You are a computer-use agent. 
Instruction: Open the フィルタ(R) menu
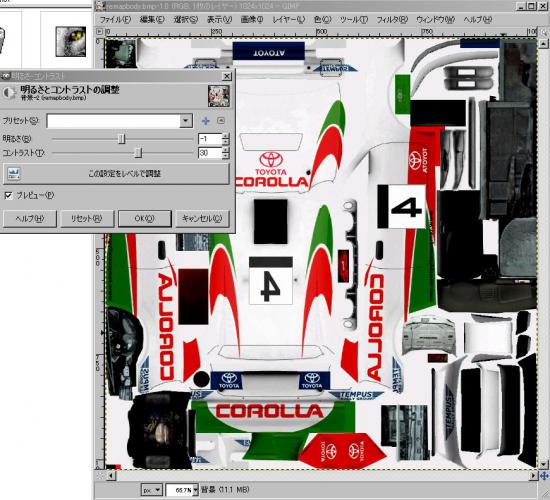(x=392, y=20)
